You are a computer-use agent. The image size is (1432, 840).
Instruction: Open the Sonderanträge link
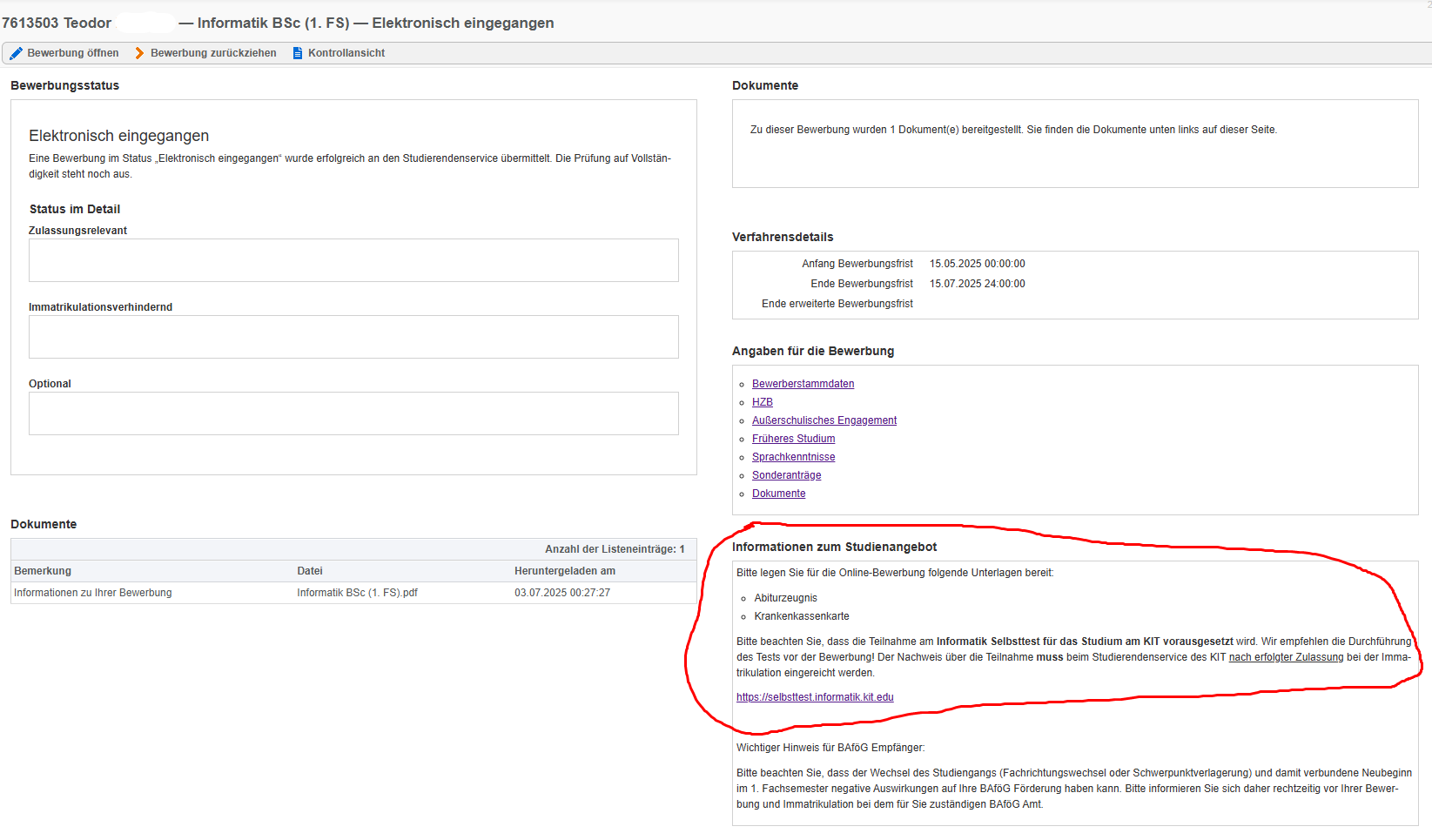(786, 475)
